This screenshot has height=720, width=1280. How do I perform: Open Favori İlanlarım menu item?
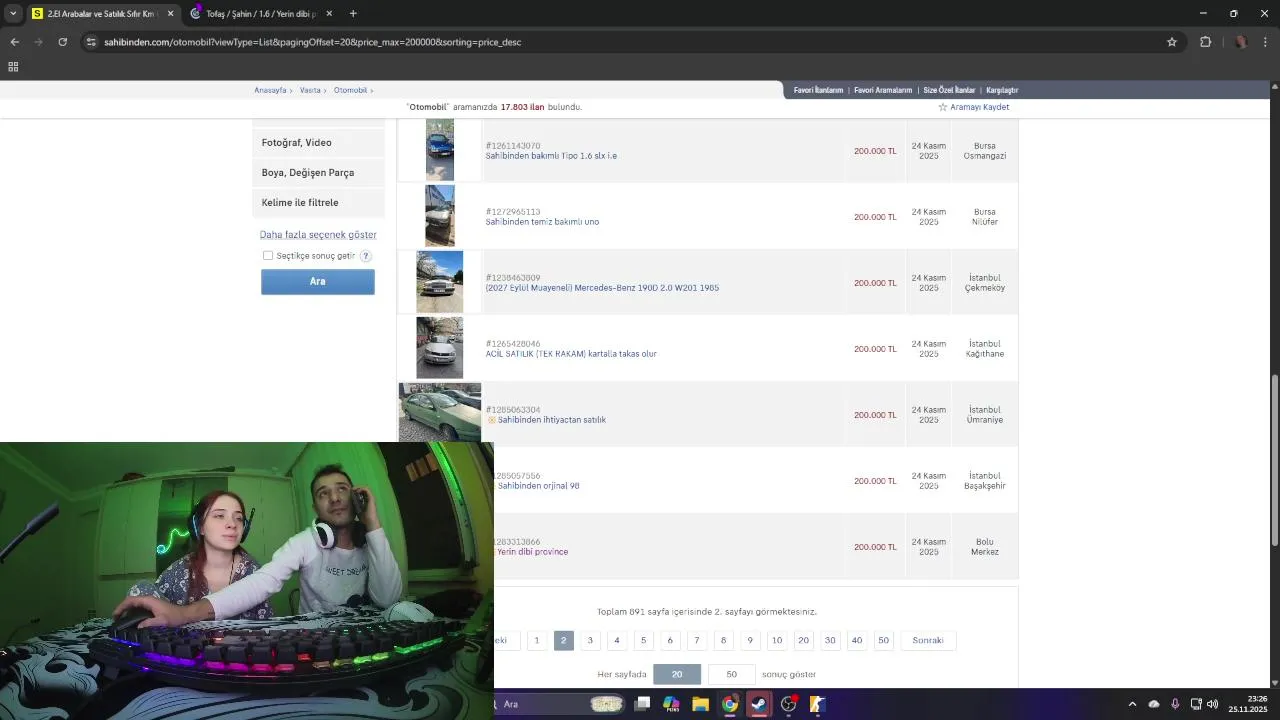pos(818,90)
